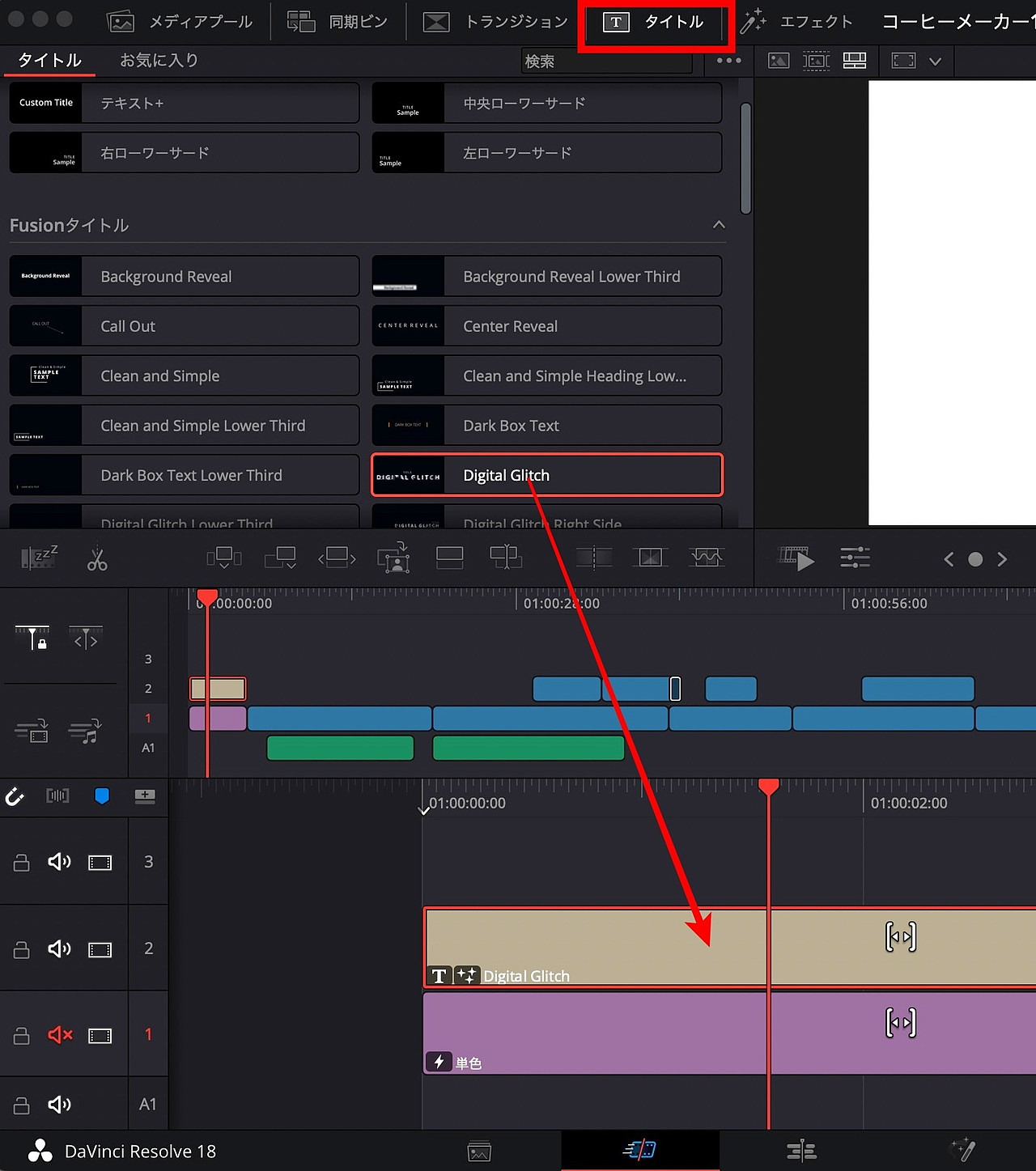This screenshot has height=1171, width=1036.
Task: Toggle Video Only mode
Action: tap(32, 732)
